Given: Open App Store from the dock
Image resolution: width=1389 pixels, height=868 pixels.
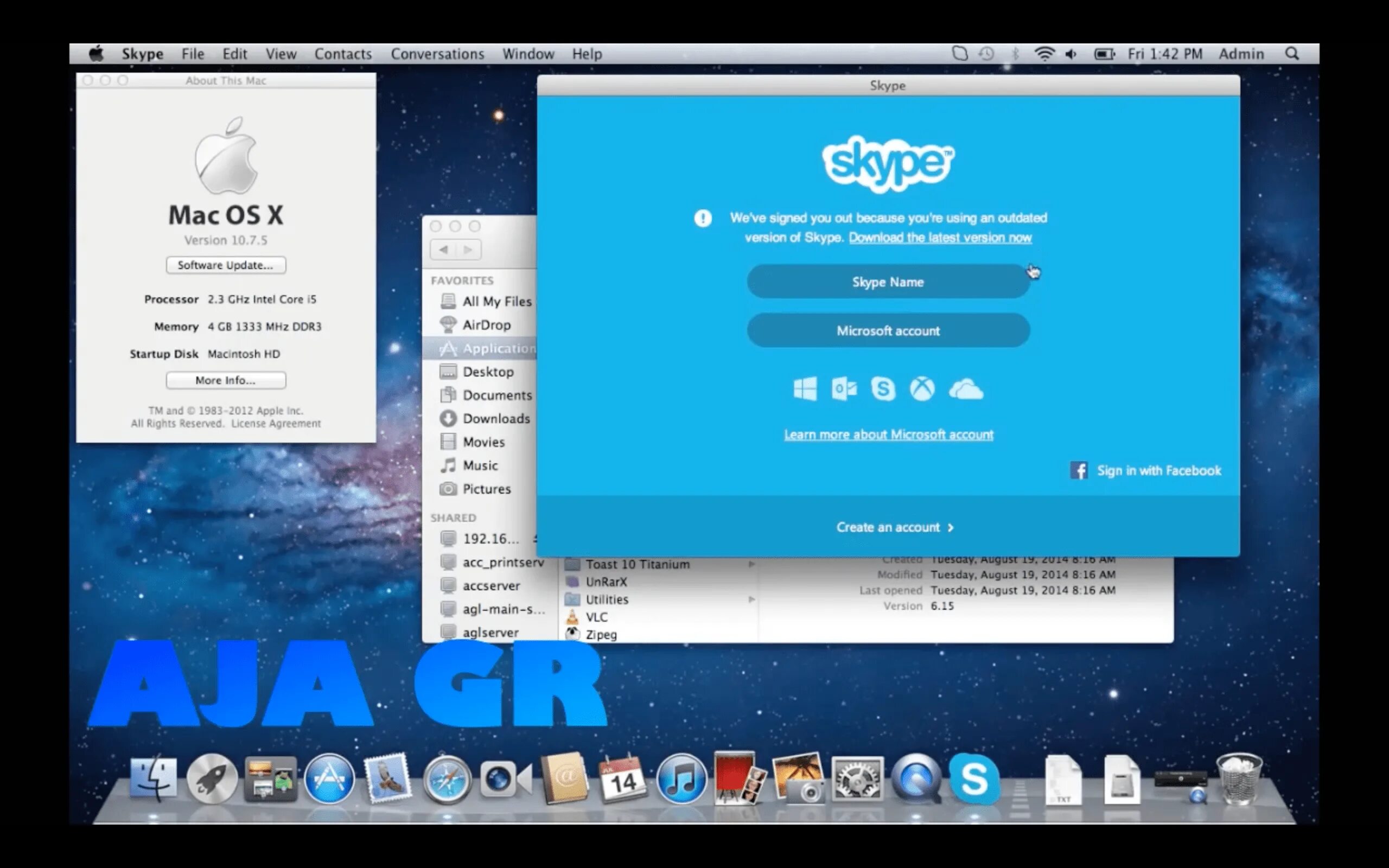Looking at the screenshot, I should [x=329, y=780].
